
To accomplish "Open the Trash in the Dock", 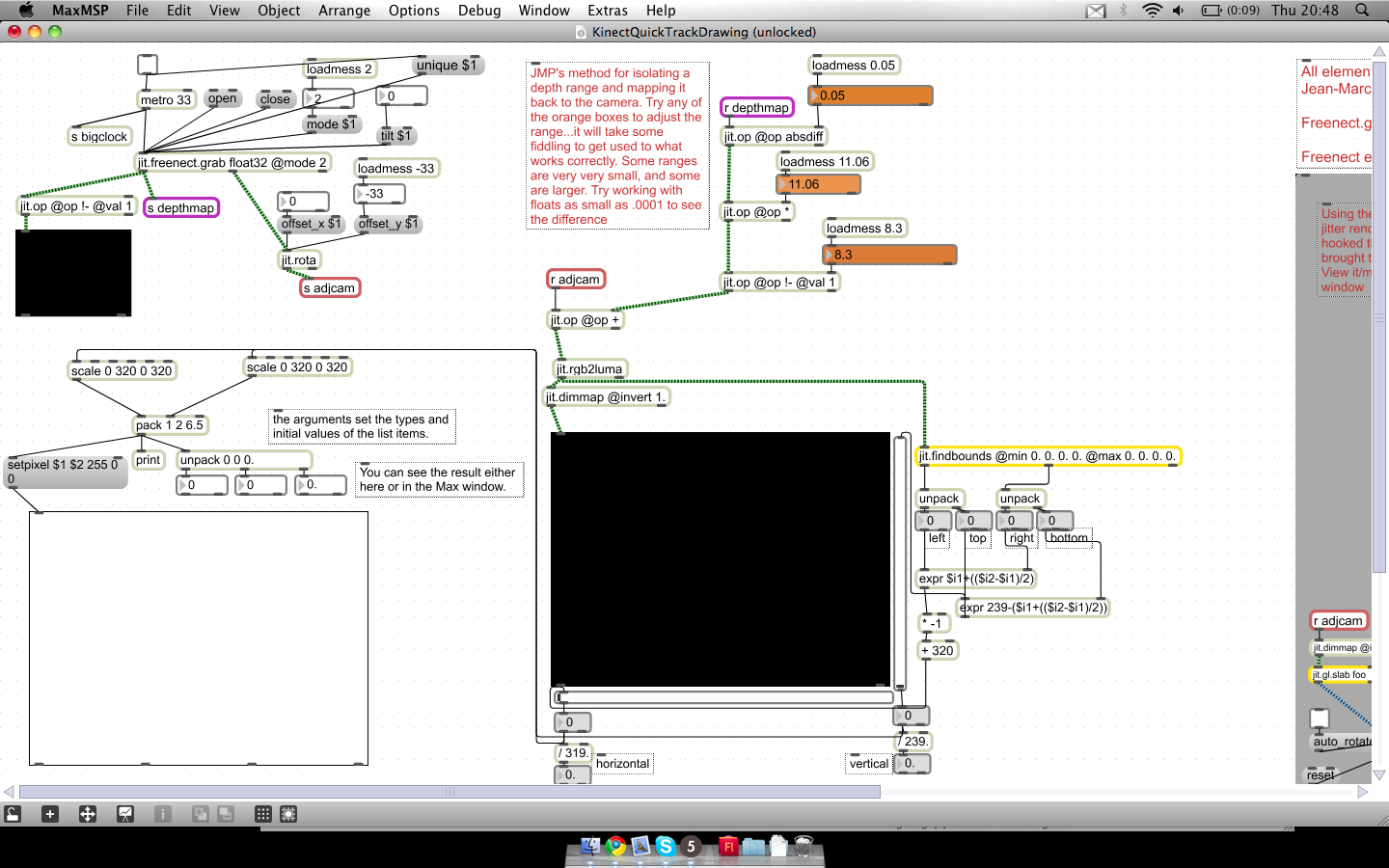I will click(803, 847).
